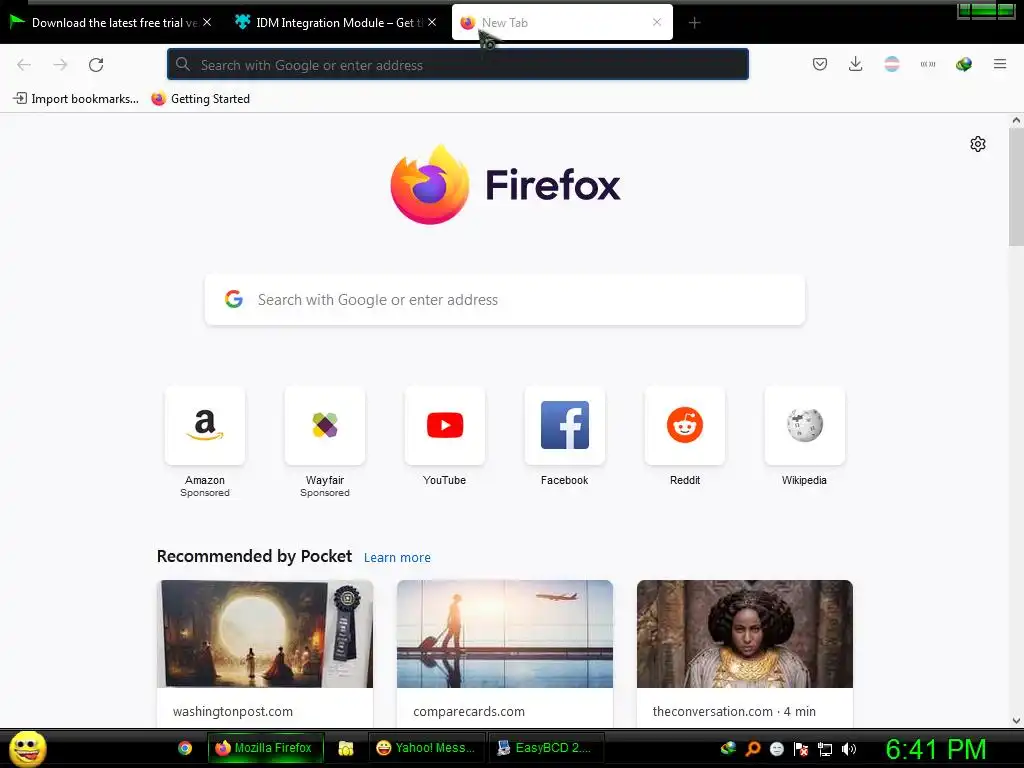Reload the current page

click(96, 65)
